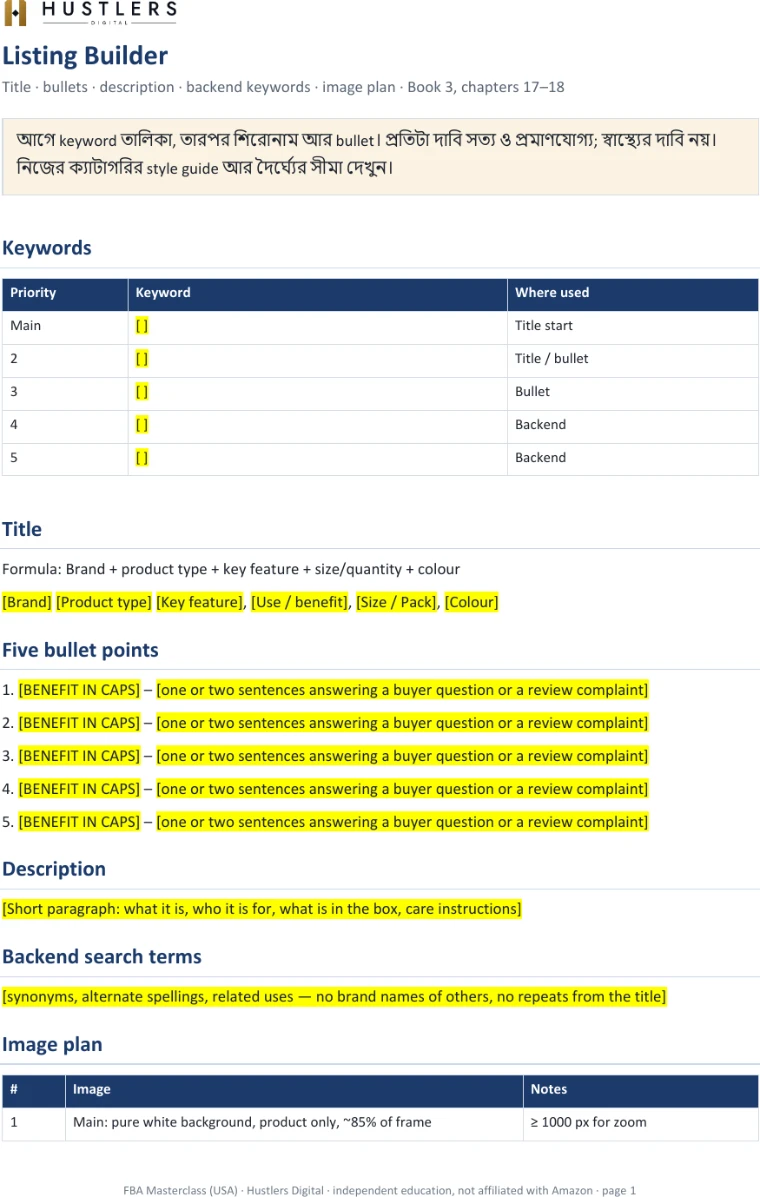Select the "Keywords" section heading

click(x=47, y=248)
